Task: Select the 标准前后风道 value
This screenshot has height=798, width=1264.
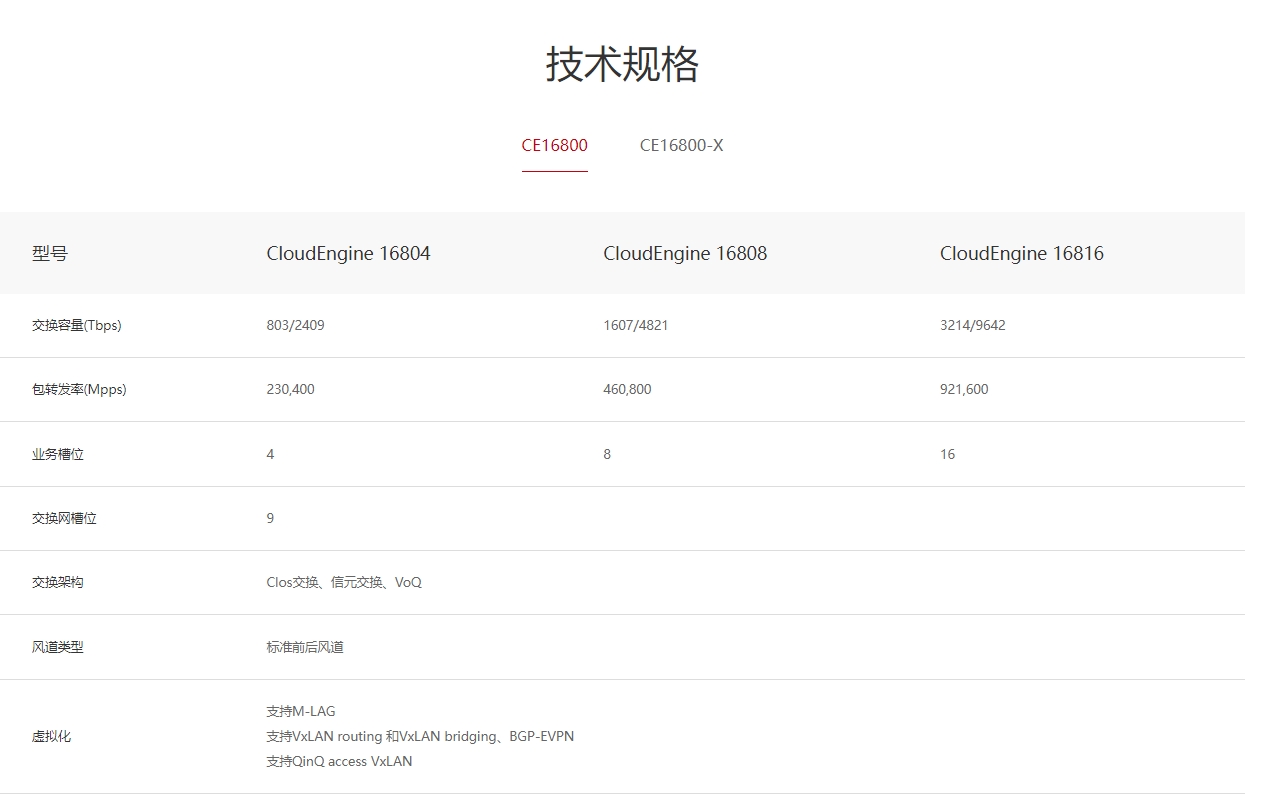Action: 305,648
